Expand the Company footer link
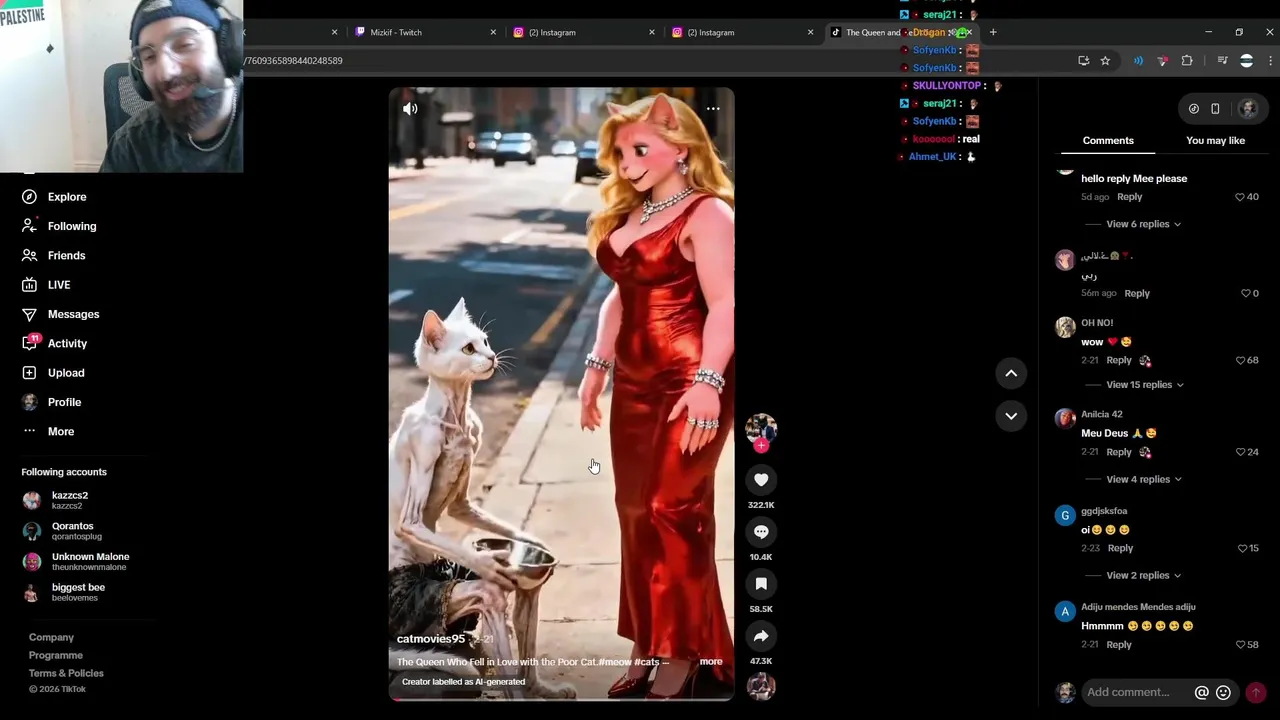1280x720 pixels. click(51, 637)
